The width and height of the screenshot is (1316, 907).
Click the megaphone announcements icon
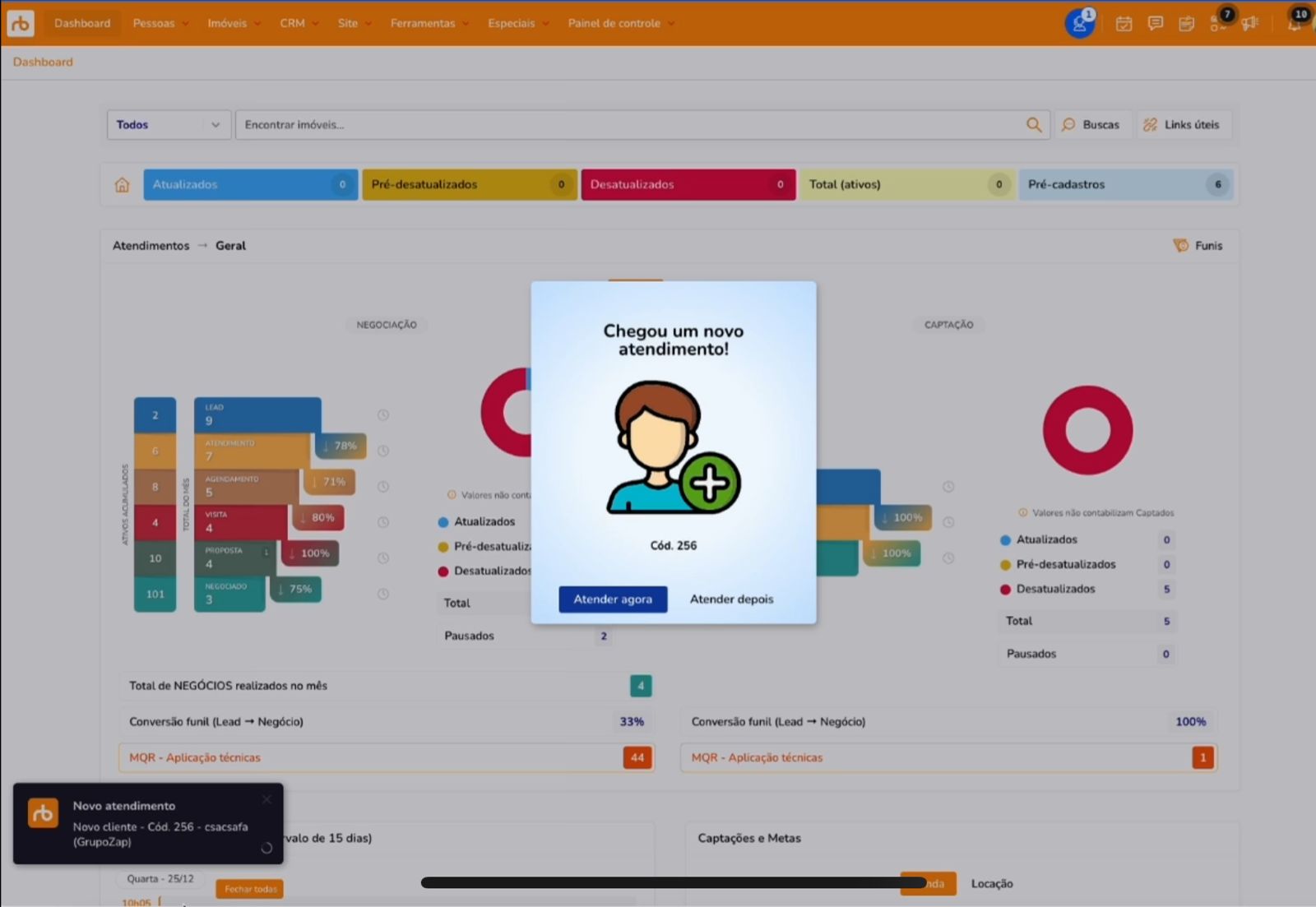point(1250,24)
